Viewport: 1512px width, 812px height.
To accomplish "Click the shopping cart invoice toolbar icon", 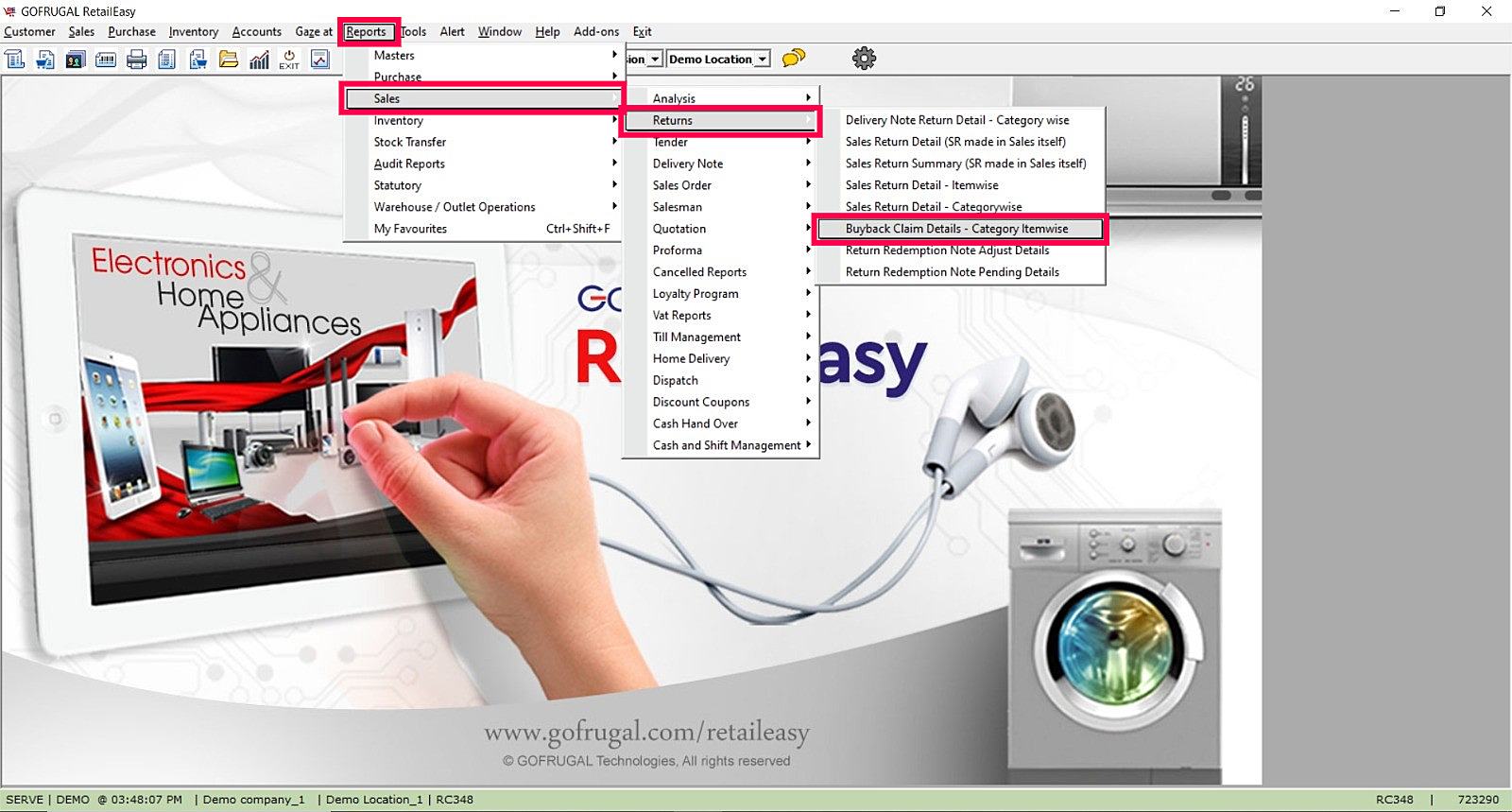I will [45, 60].
